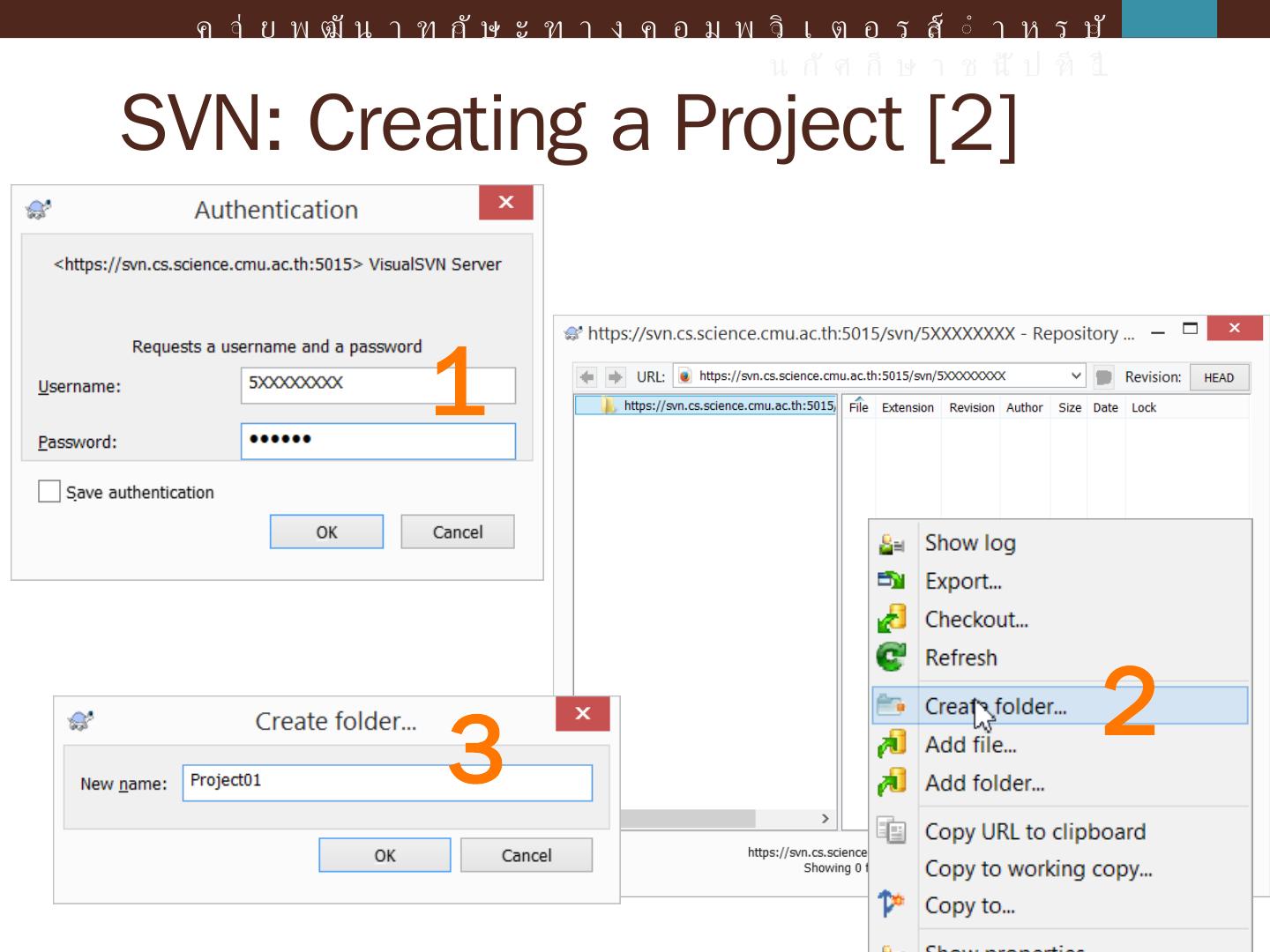
Task: Click the Copy URL to clipboard icon
Action: point(892,830)
